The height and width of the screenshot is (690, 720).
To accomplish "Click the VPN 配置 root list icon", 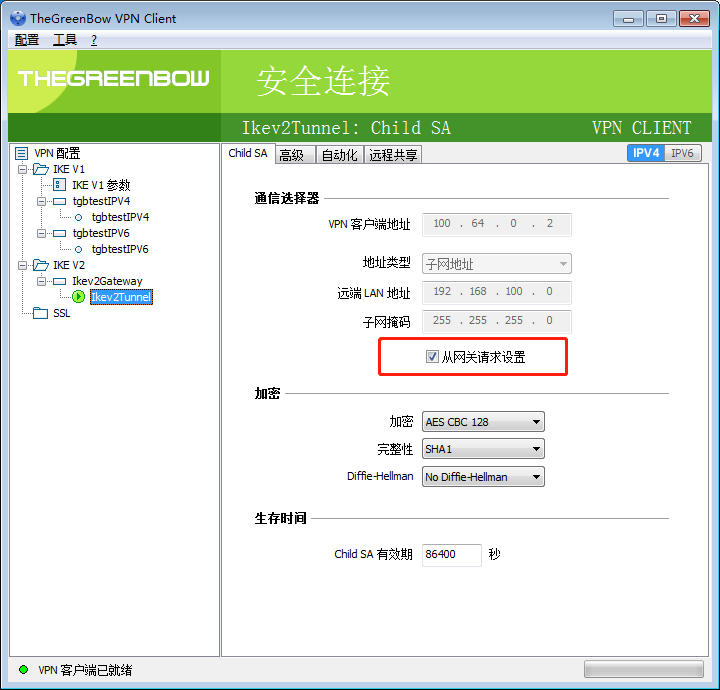I will pyautogui.click(x=21, y=153).
